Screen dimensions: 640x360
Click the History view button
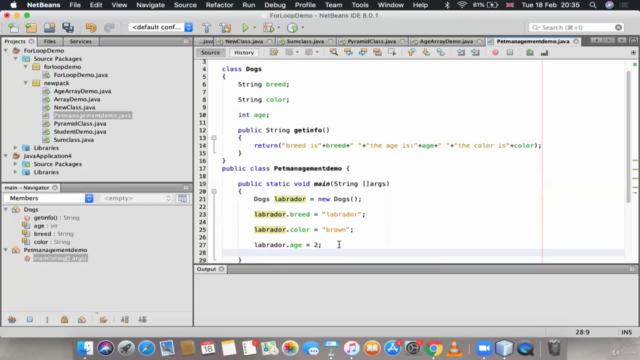pyautogui.click(x=244, y=52)
